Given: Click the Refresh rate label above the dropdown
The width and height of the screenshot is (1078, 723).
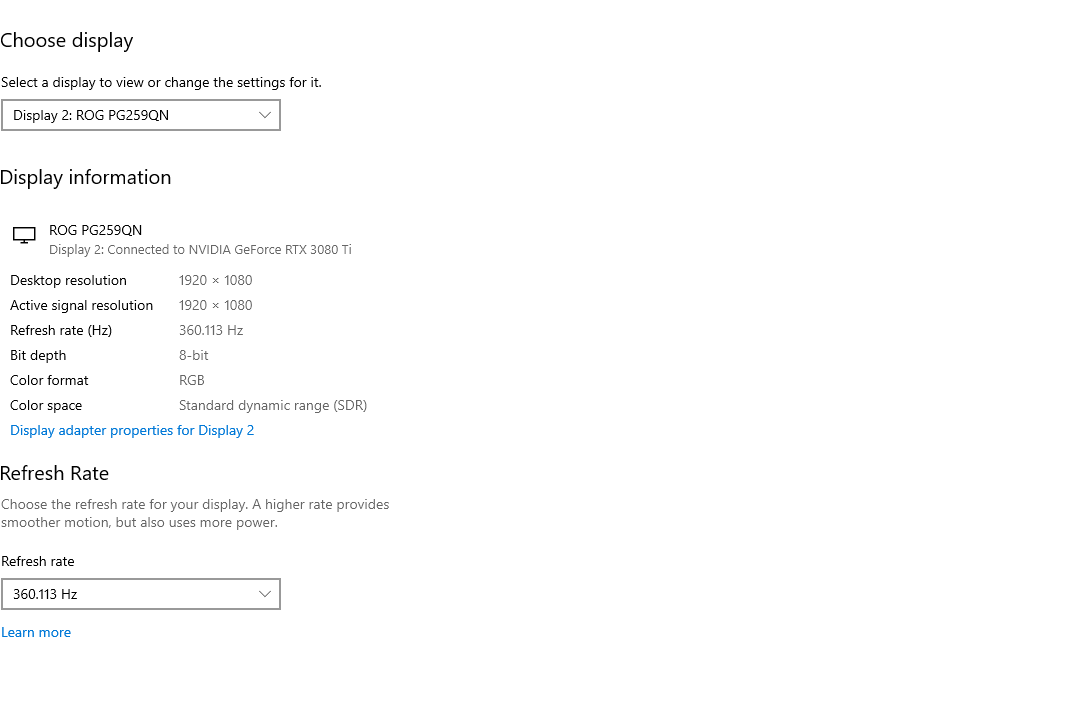Looking at the screenshot, I should pos(38,561).
